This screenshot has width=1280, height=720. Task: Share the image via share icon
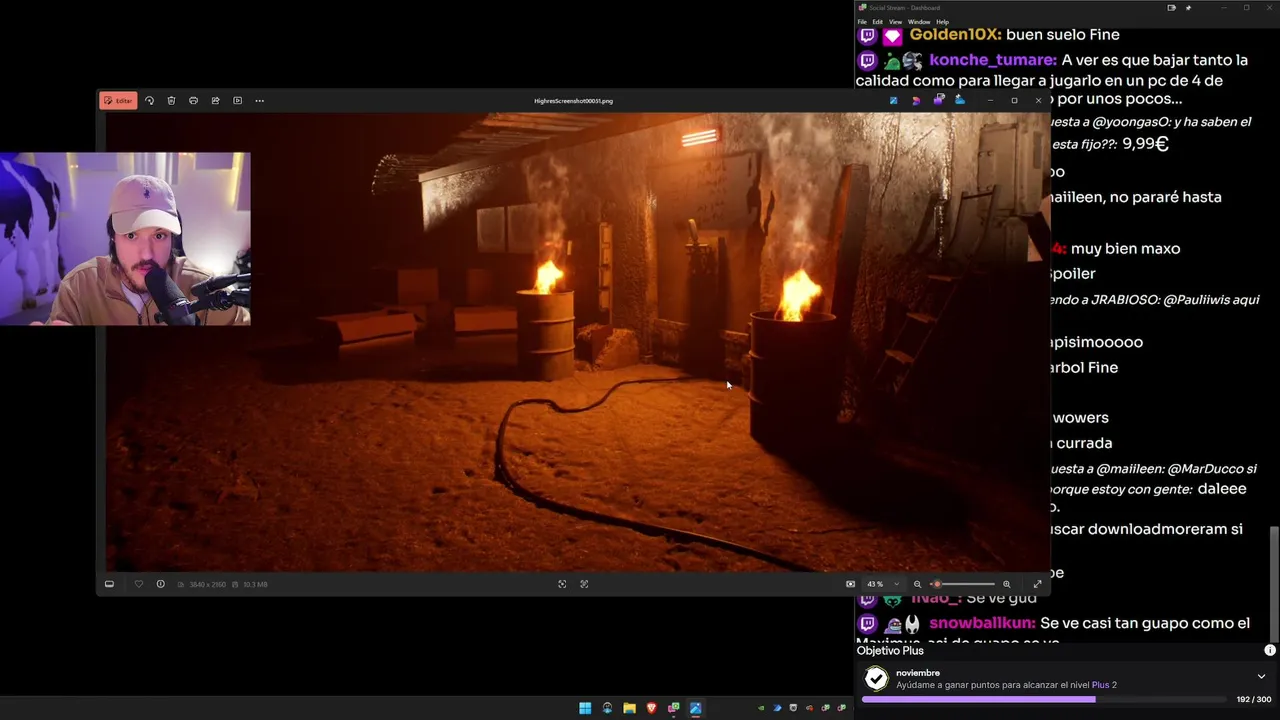pos(215,101)
